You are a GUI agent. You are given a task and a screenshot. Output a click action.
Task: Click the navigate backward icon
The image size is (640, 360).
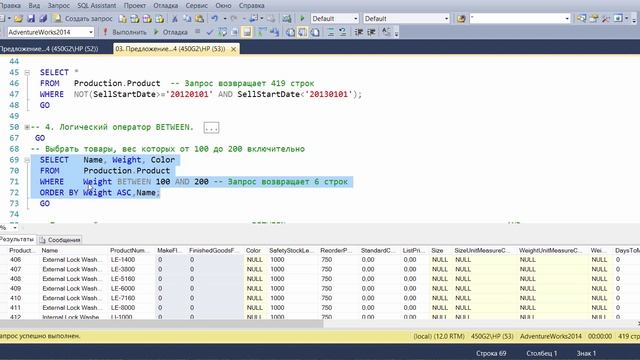[254, 19]
